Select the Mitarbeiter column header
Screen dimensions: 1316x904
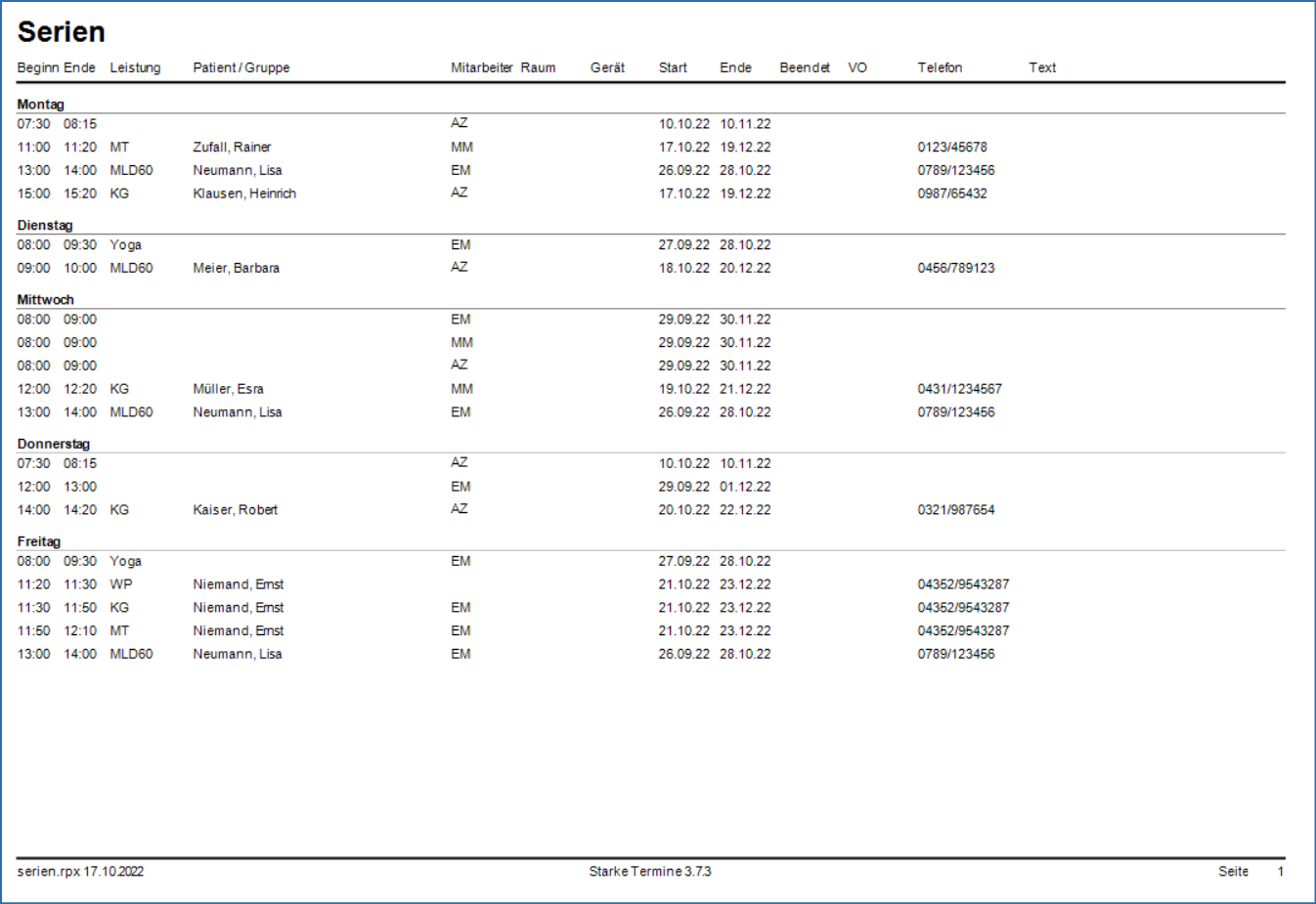481,67
